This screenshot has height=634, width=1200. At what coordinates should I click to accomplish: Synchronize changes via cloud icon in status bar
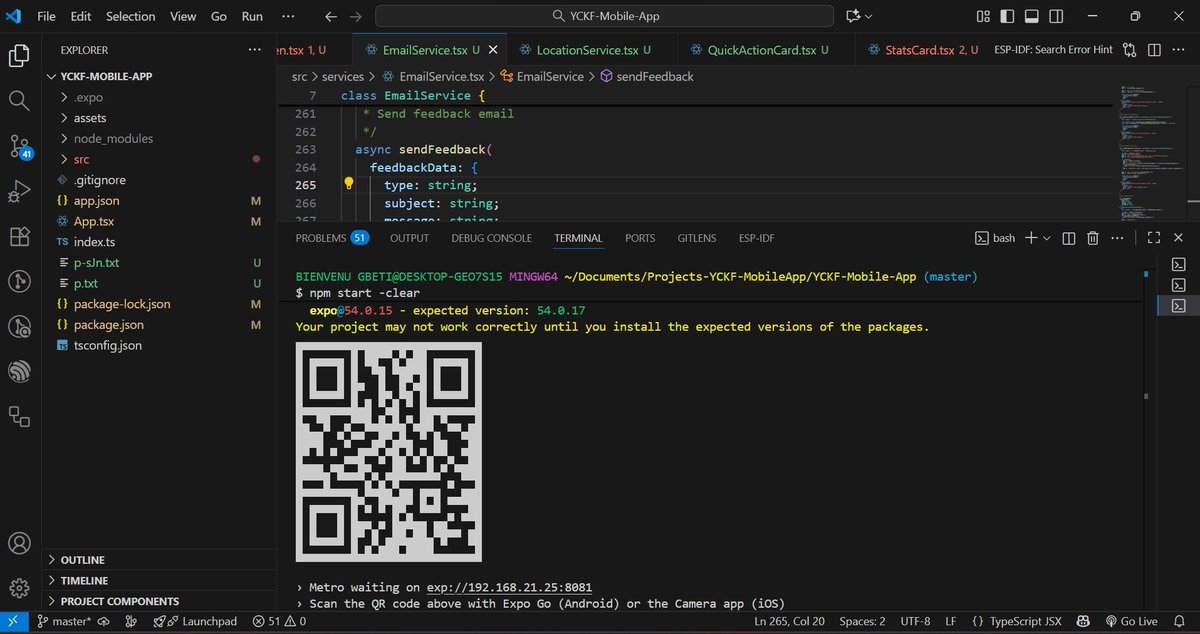click(103, 621)
